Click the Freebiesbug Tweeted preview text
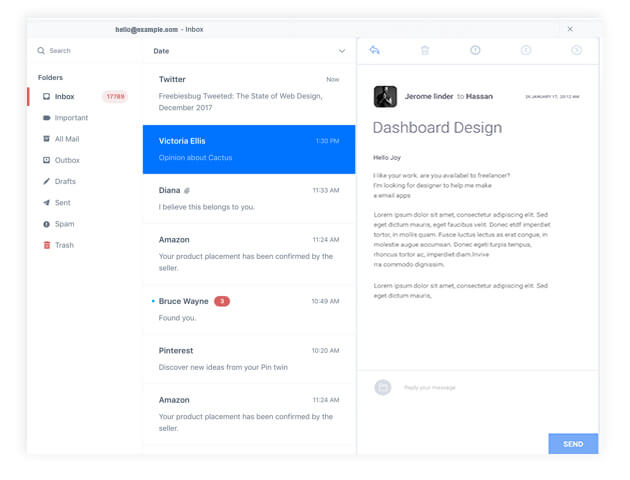 240,102
